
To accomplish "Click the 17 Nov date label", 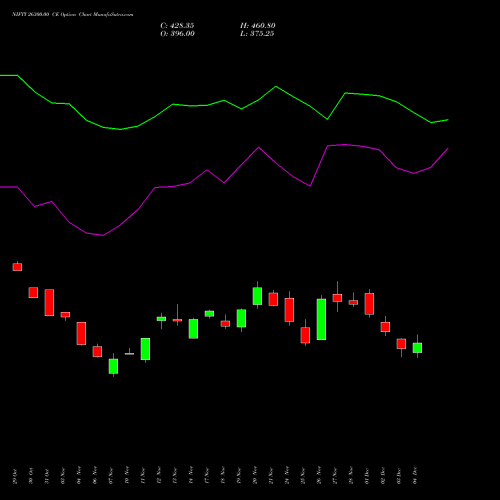I will click(207, 476).
